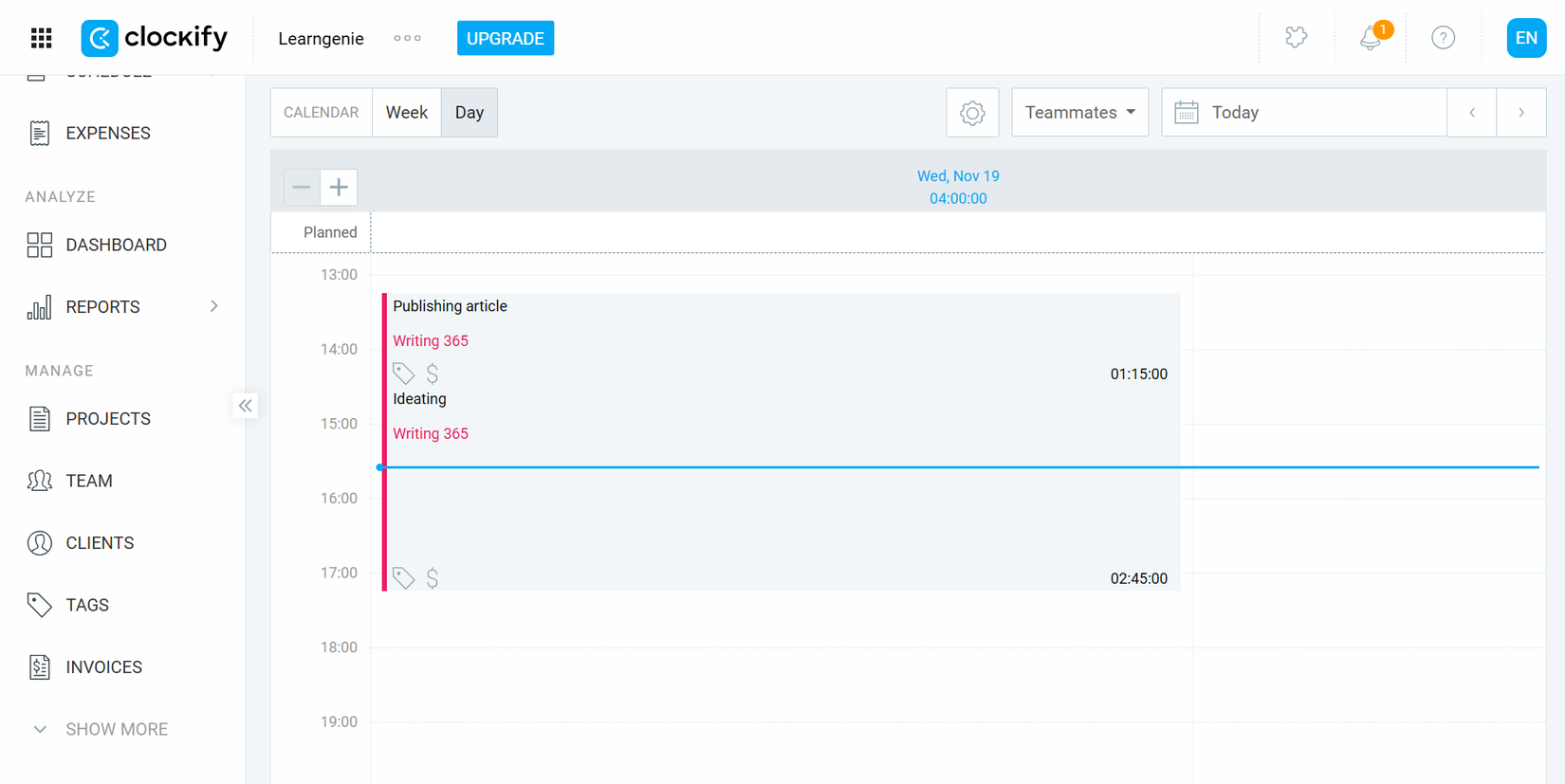Click the Upgrade button
Viewport: 1565px width, 784px height.
[x=506, y=38]
